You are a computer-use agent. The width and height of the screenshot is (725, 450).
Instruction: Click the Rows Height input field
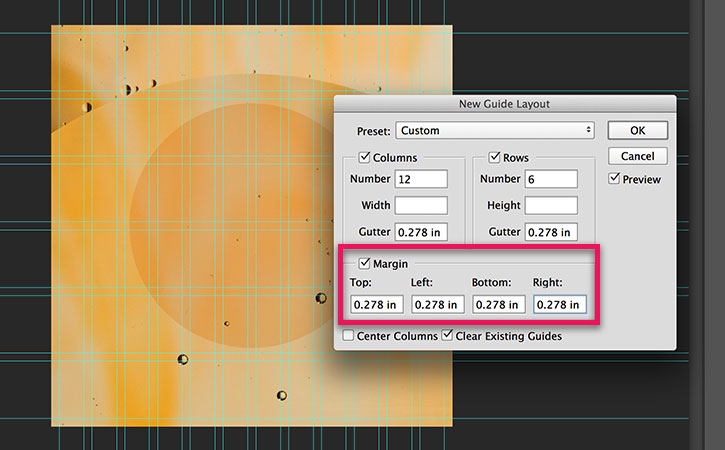point(551,205)
